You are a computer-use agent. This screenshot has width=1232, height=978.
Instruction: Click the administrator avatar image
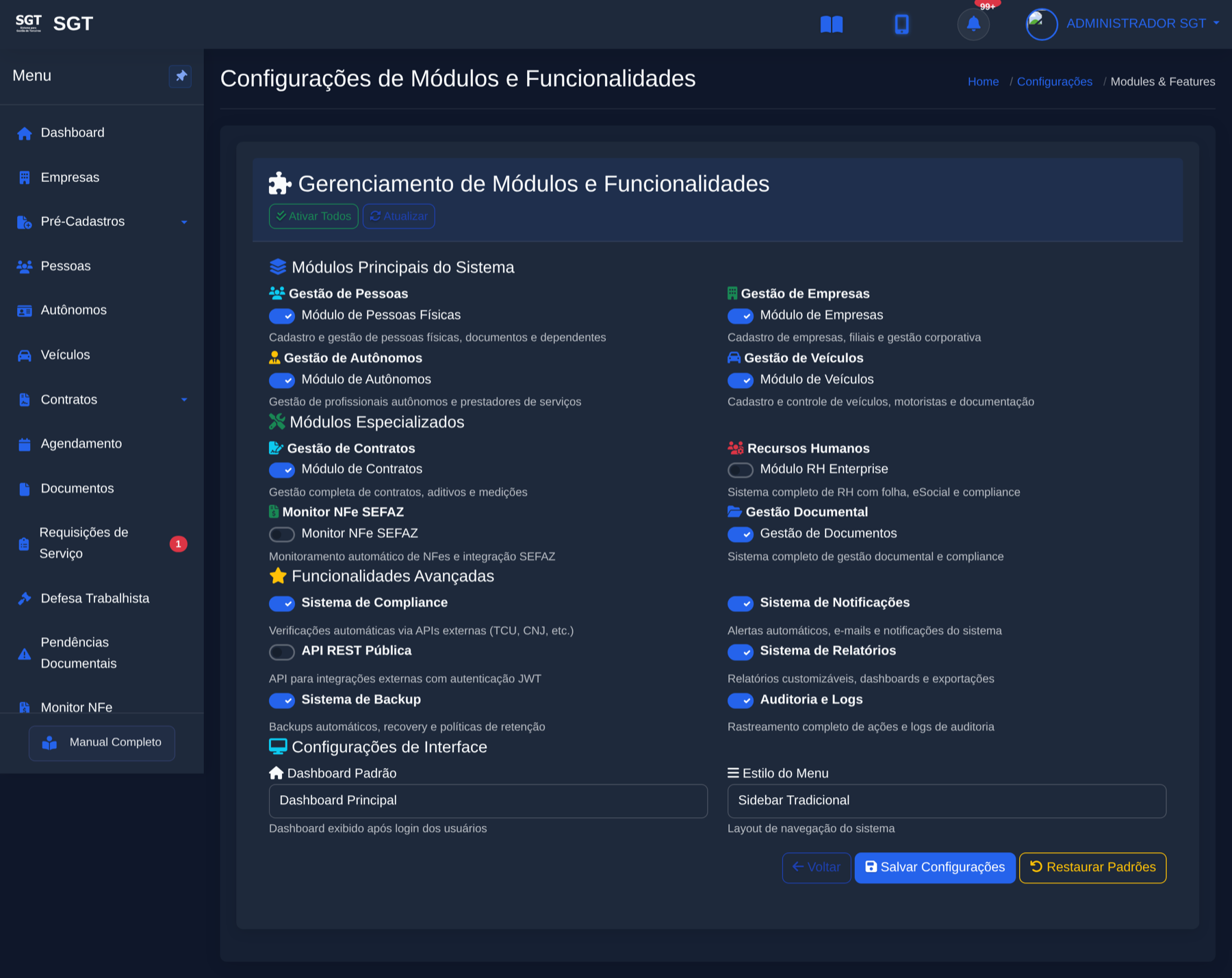[x=1042, y=25]
